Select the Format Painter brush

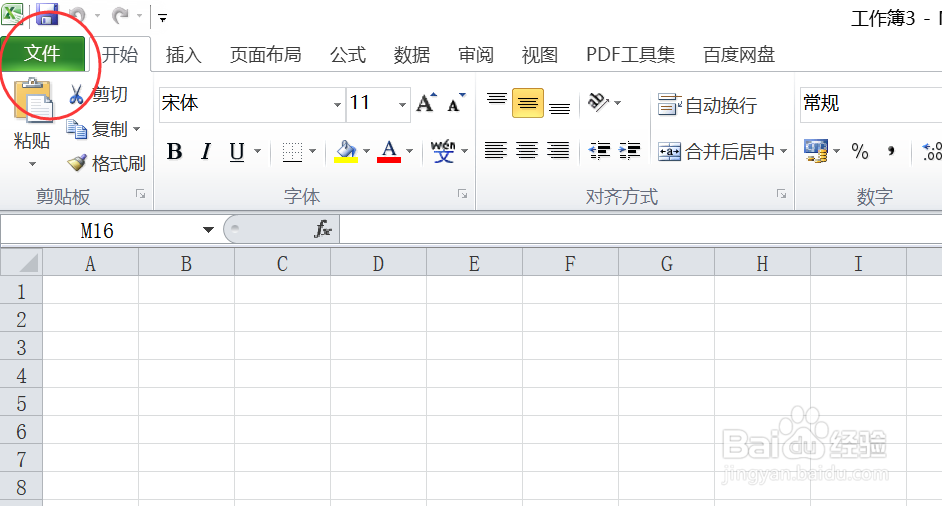point(77,163)
